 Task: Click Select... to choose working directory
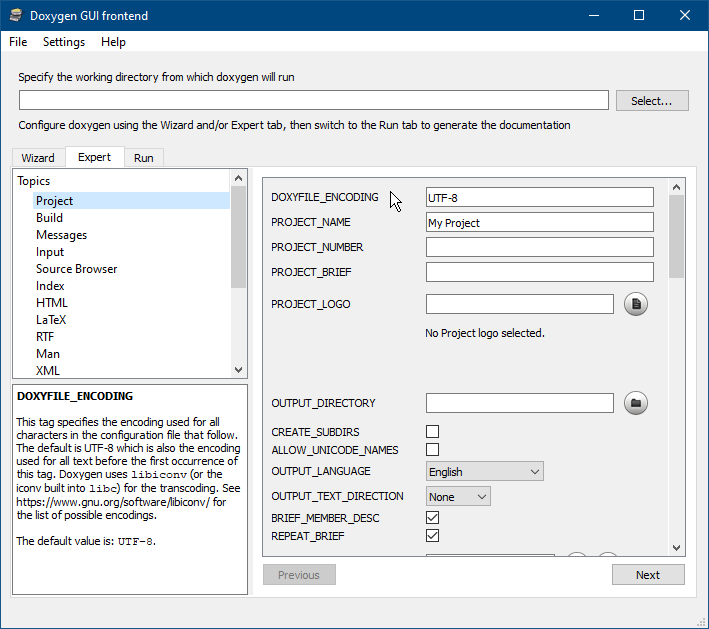[652, 100]
